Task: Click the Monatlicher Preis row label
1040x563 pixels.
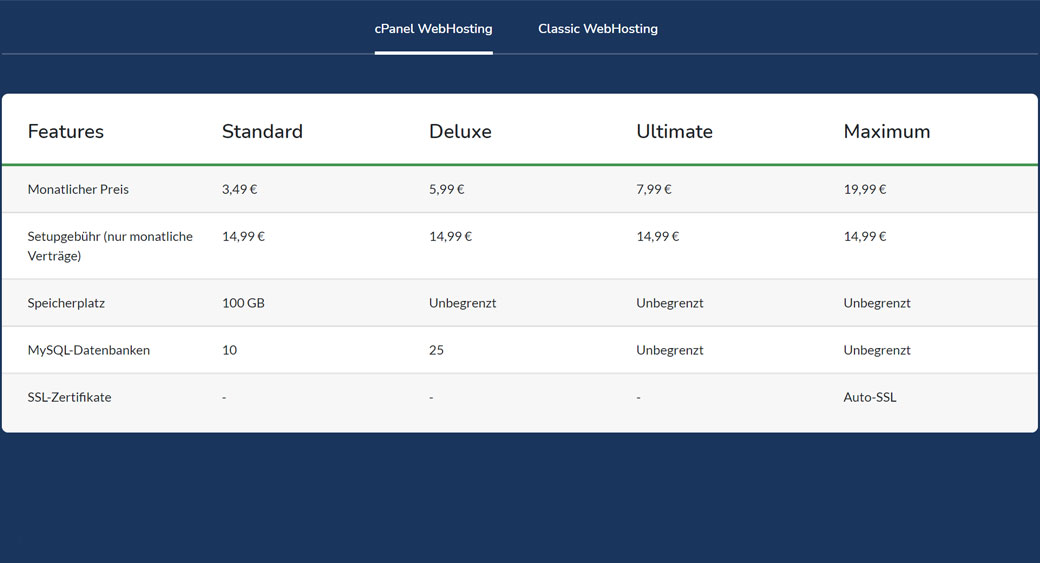Action: click(78, 189)
